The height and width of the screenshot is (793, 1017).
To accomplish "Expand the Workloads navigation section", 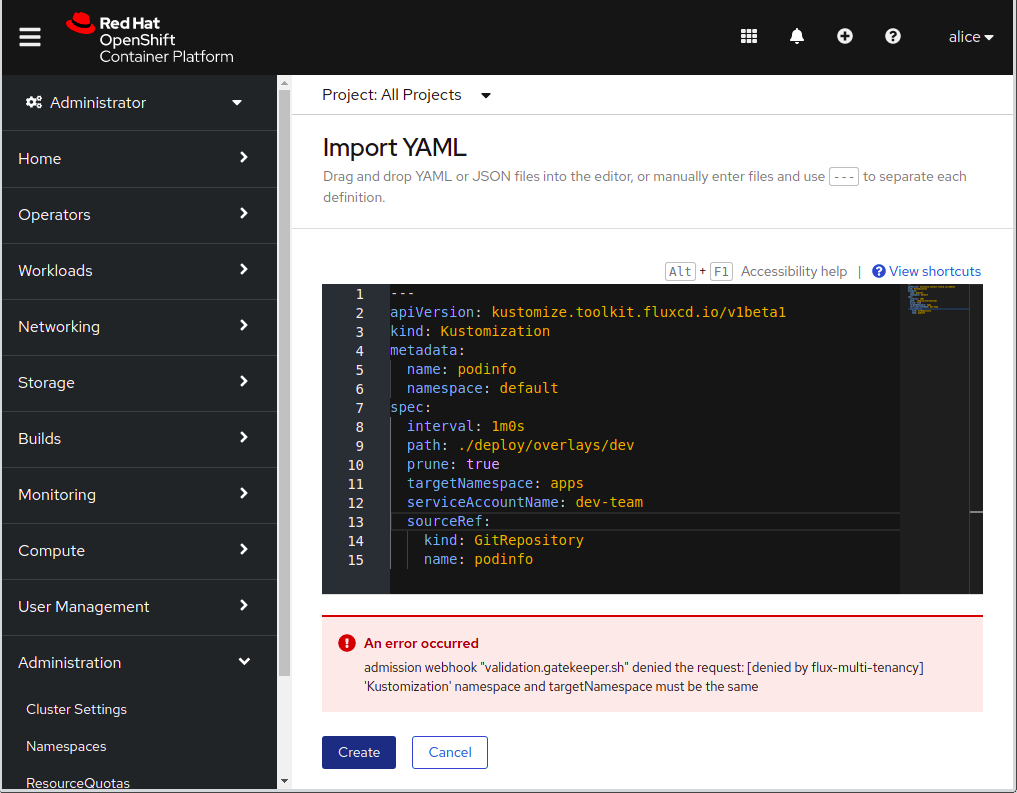I will pos(139,270).
